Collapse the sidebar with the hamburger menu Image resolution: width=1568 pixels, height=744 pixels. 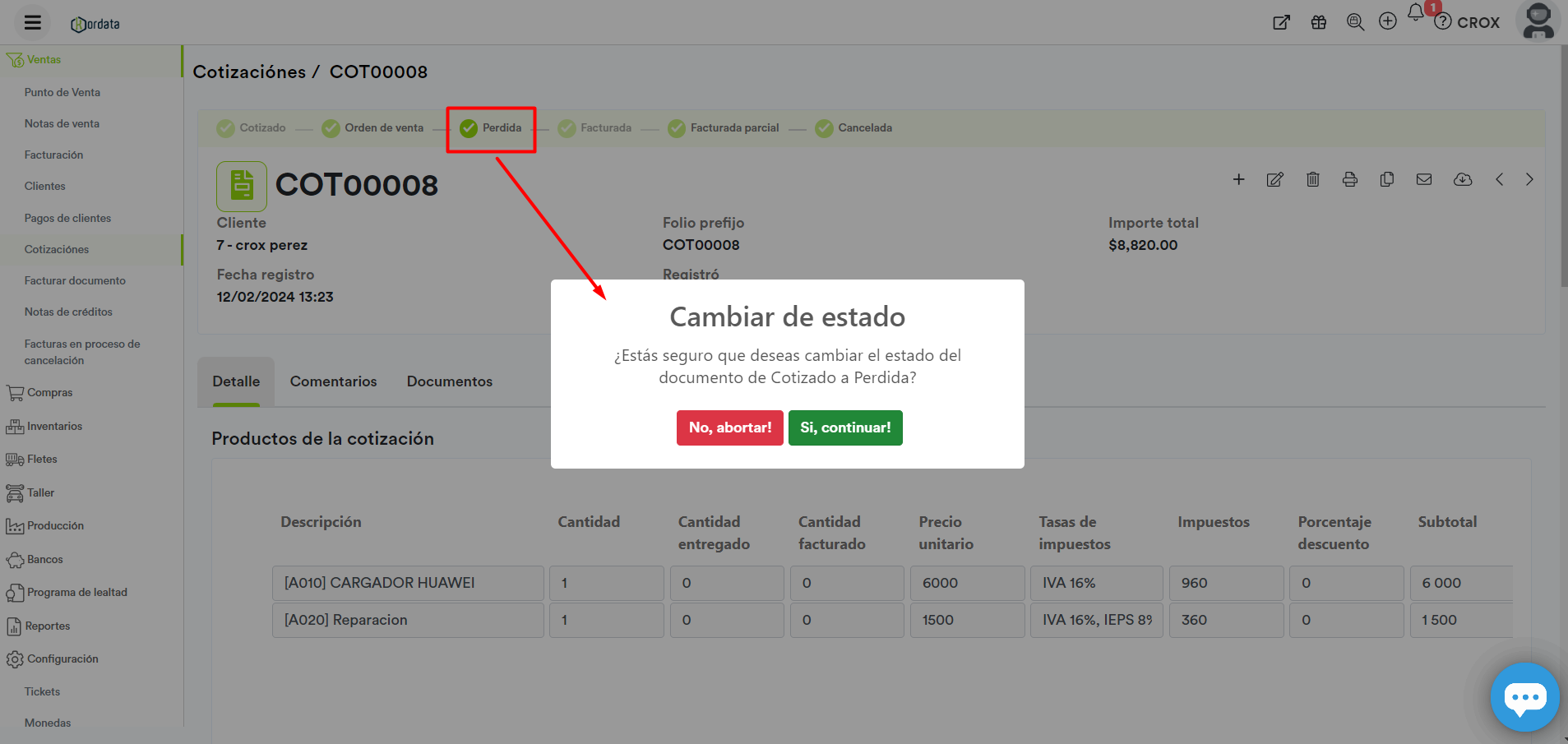point(31,22)
